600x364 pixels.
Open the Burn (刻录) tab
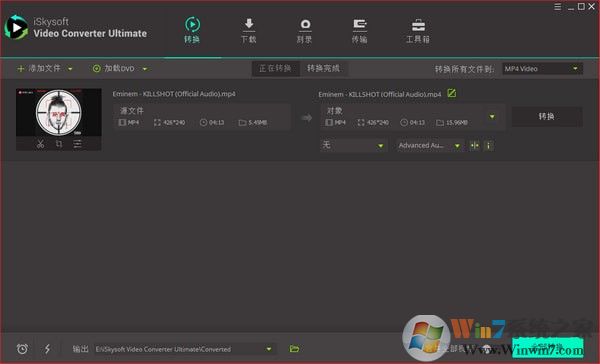(x=305, y=30)
